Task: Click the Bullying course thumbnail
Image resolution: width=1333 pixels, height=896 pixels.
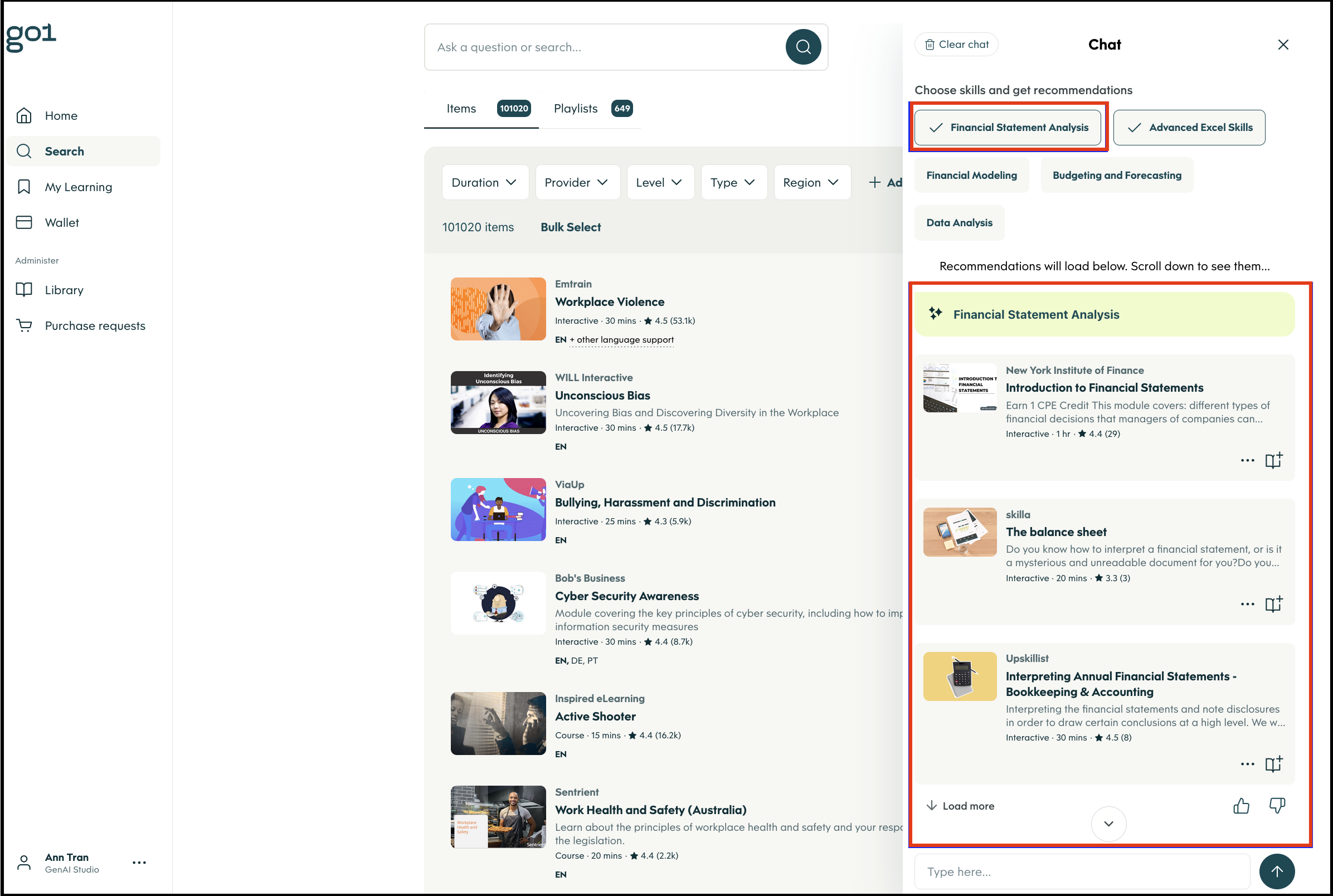Action: [x=498, y=510]
